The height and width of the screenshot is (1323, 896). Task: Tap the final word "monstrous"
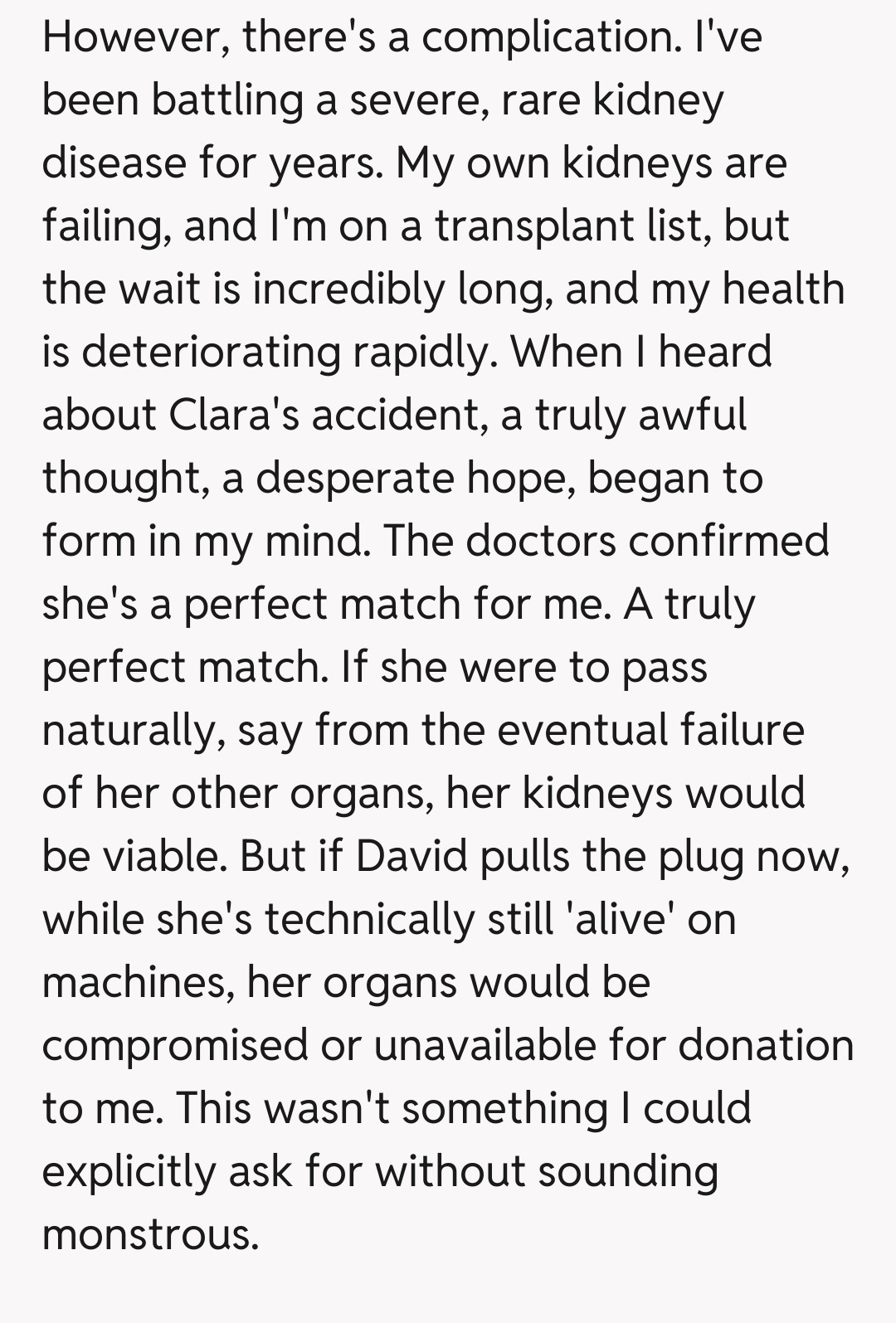coord(151,1235)
